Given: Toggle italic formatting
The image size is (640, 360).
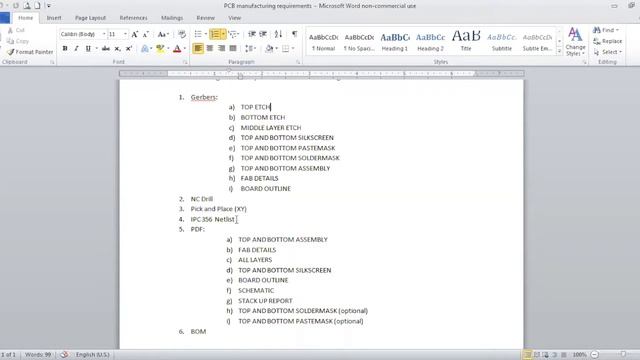Looking at the screenshot, I should click(x=76, y=49).
